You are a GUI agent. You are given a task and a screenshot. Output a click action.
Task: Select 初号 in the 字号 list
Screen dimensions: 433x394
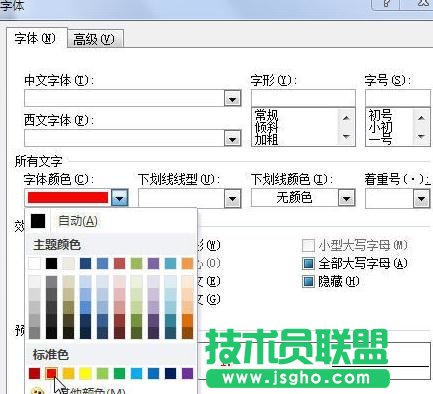[380, 115]
